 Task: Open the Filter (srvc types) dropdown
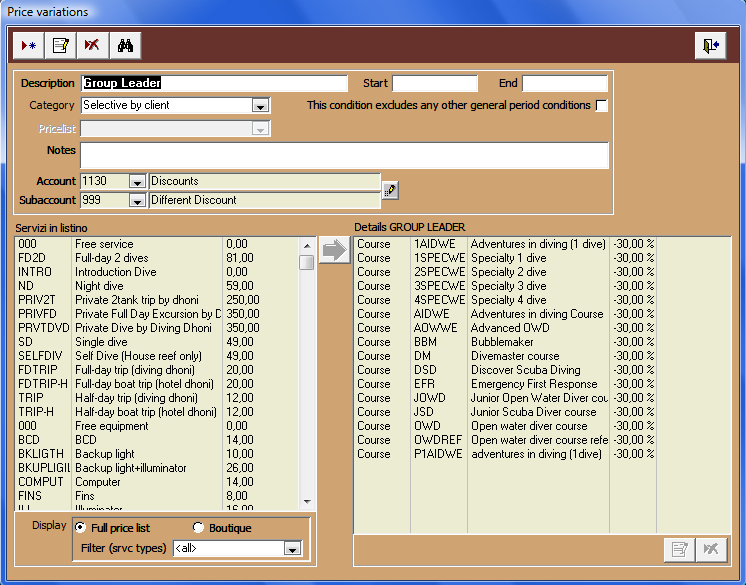point(291,548)
